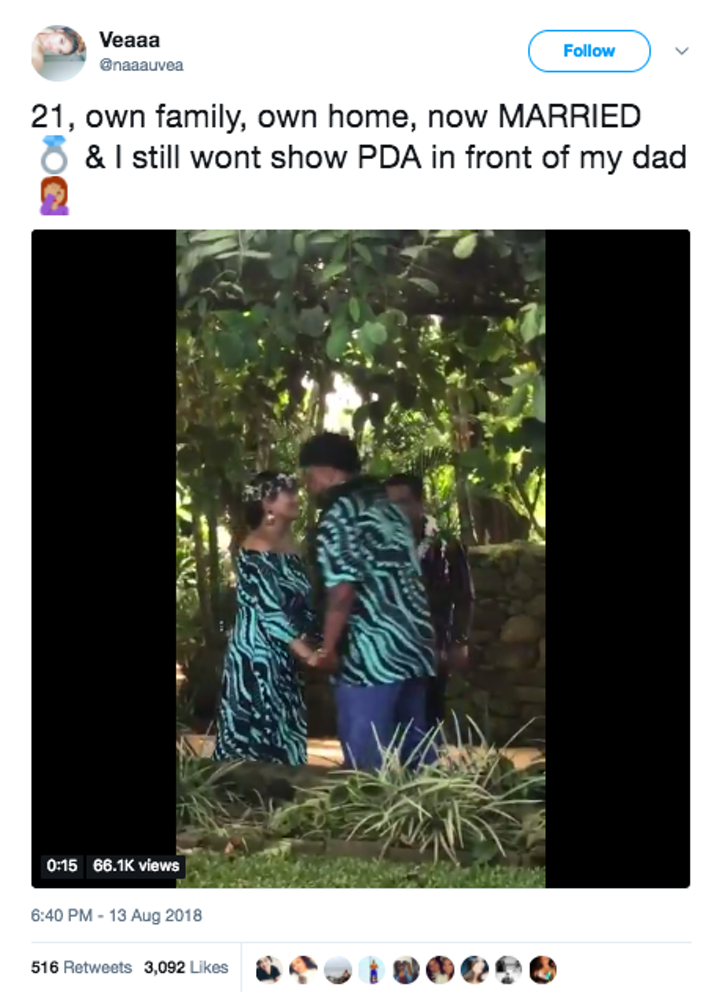View the 516 Retweets list
The width and height of the screenshot is (728, 992).
[x=82, y=967]
